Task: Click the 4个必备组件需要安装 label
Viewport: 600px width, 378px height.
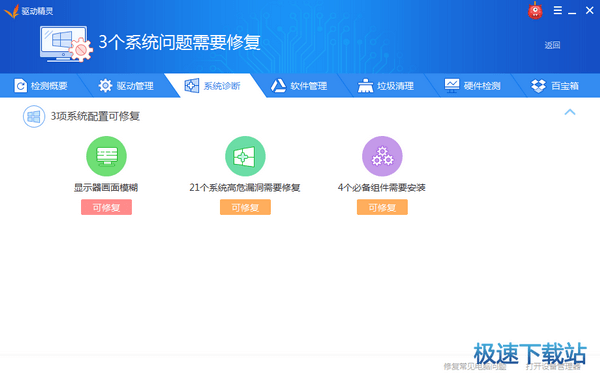Action: tap(382, 187)
